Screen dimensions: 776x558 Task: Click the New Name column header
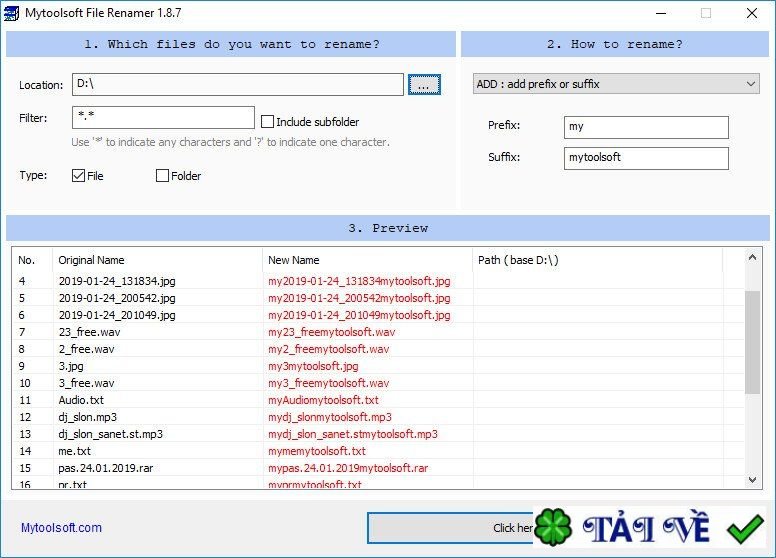pyautogui.click(x=367, y=260)
